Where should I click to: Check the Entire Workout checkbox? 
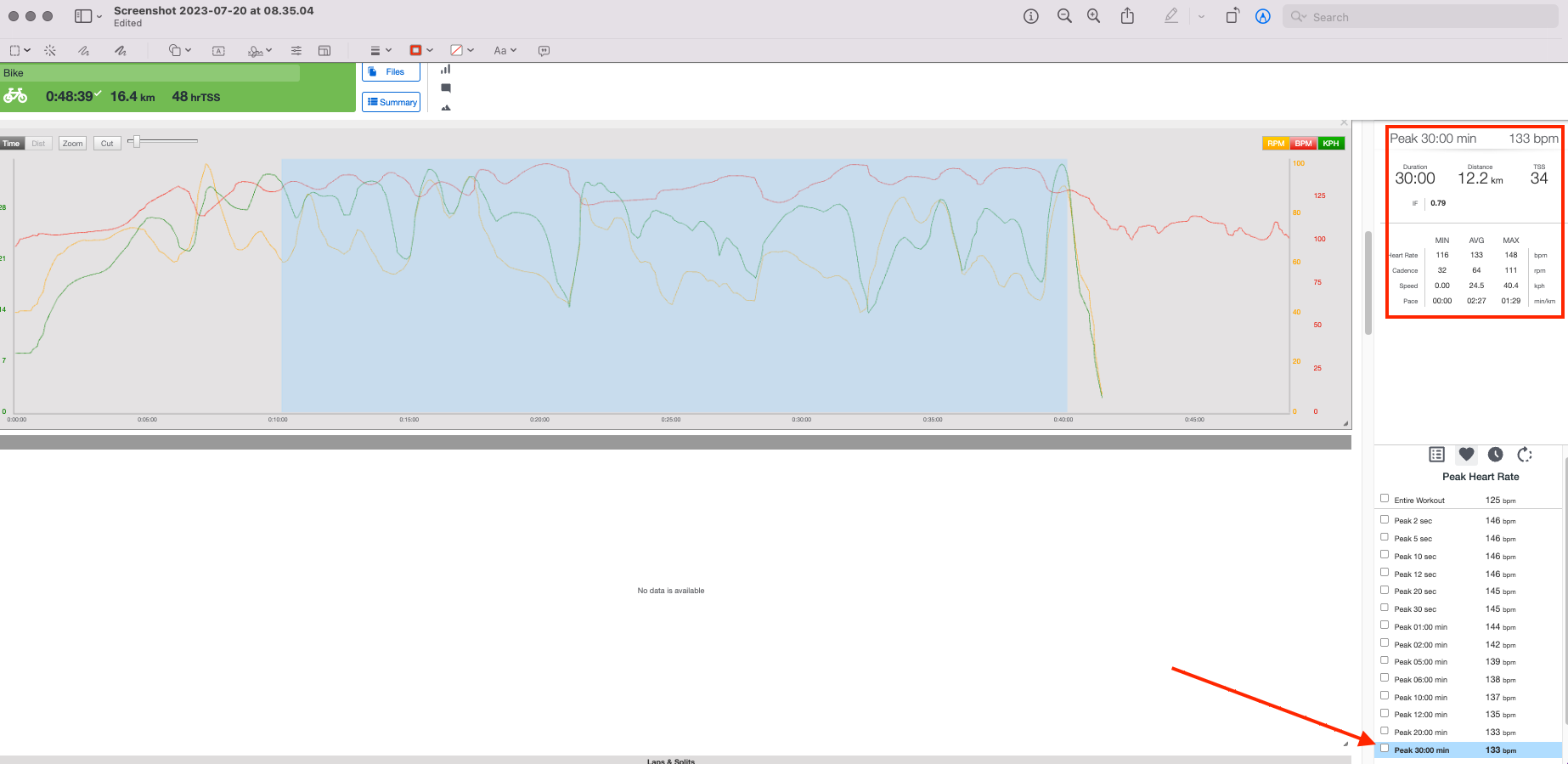coord(1385,499)
